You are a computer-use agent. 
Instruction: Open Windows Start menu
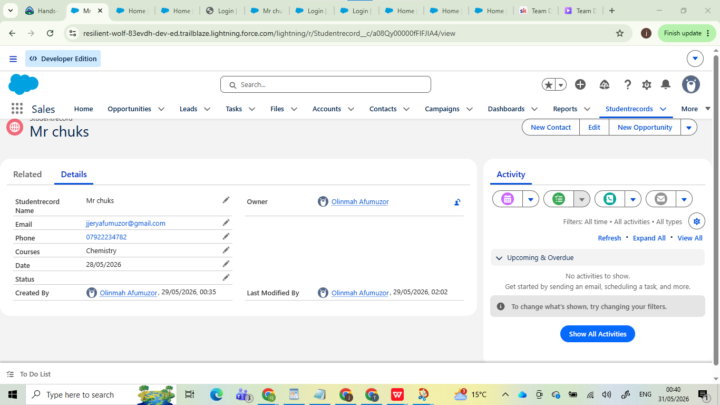(x=12, y=394)
